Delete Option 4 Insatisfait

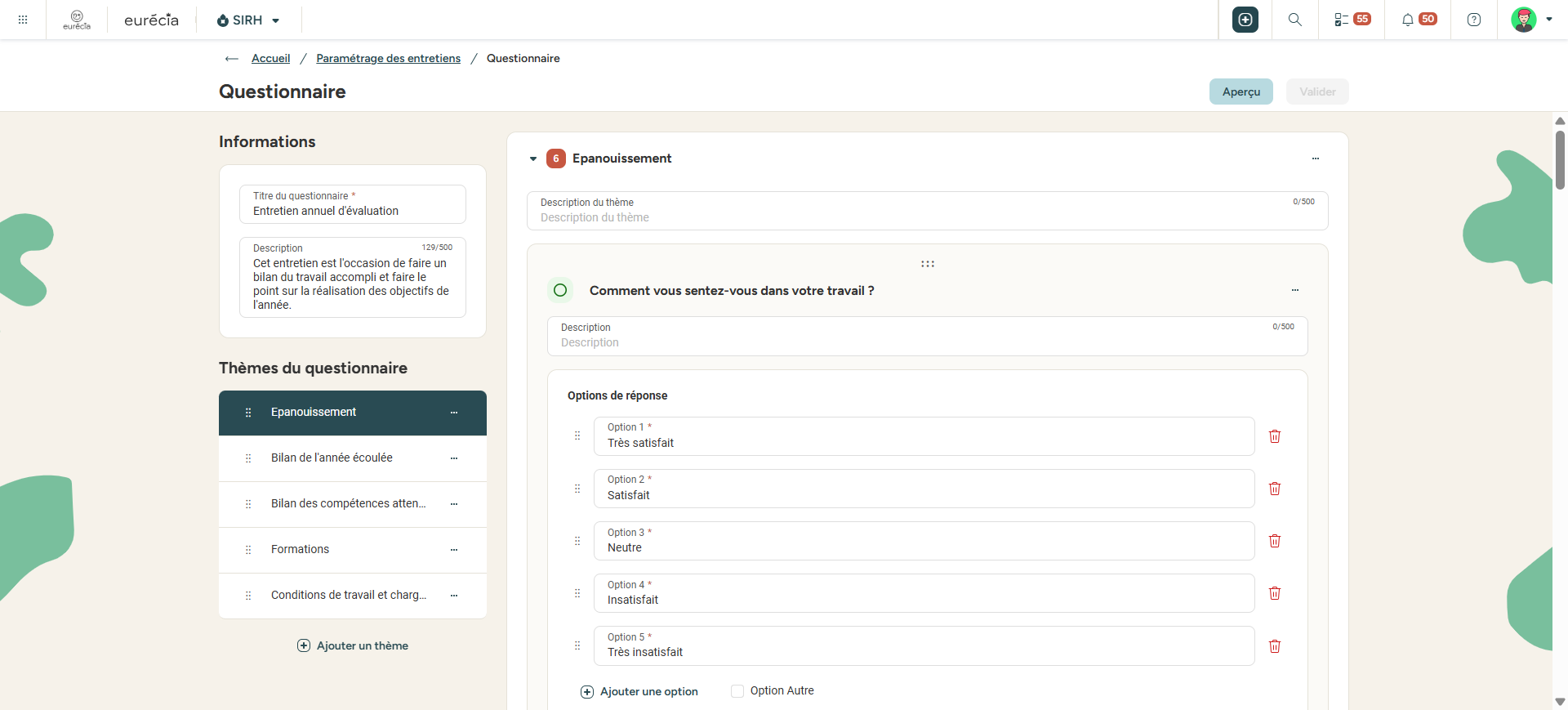pyautogui.click(x=1275, y=593)
